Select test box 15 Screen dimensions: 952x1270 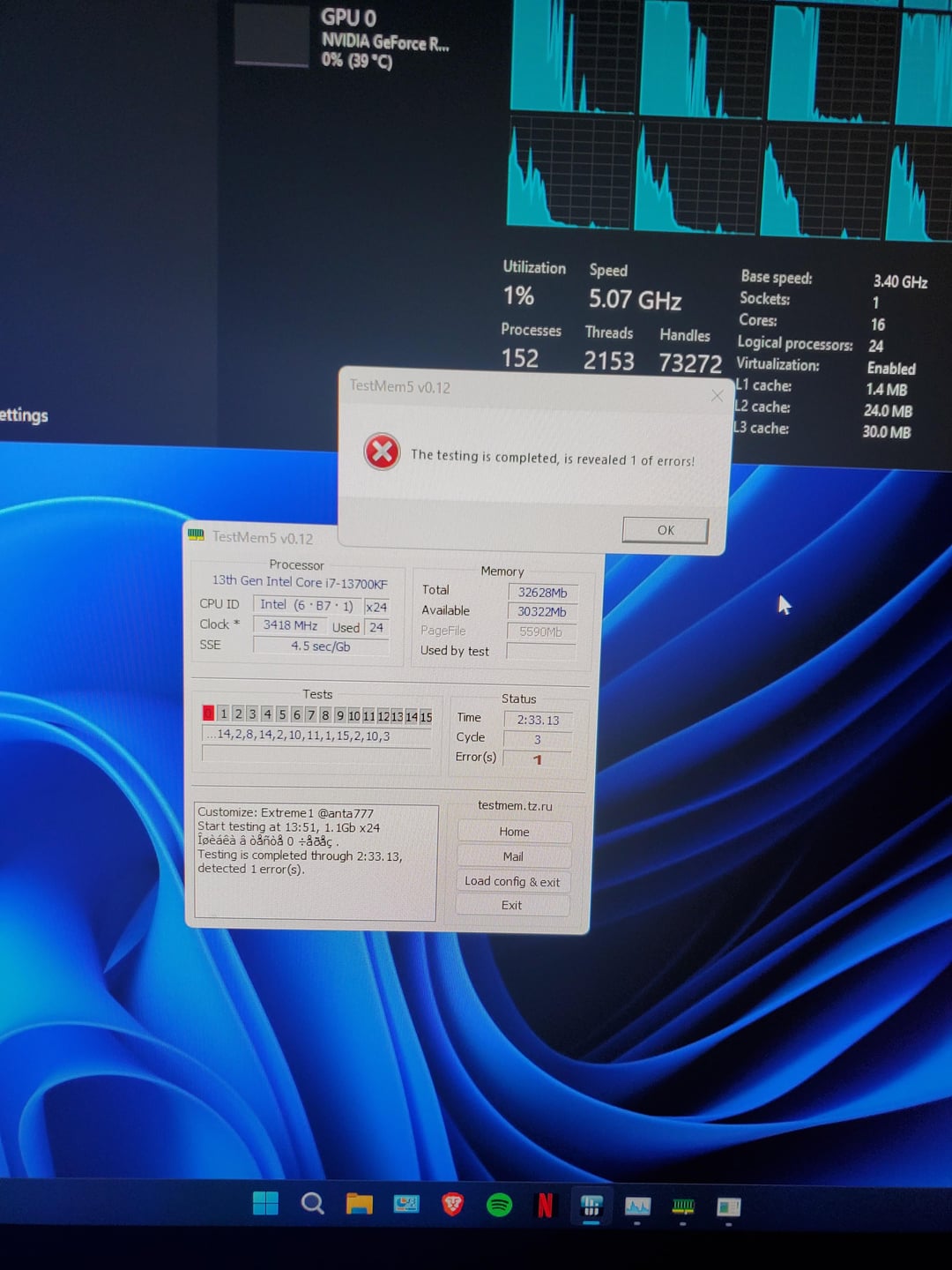click(x=426, y=717)
